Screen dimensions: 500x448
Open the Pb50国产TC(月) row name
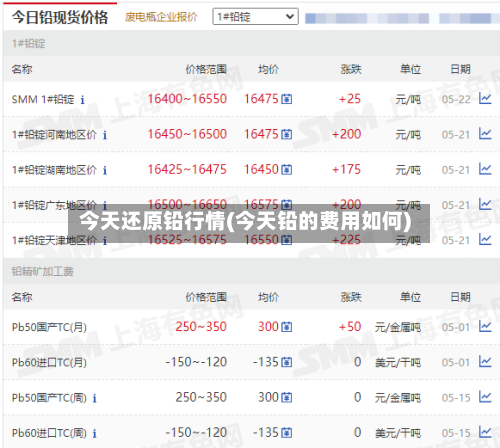point(49,327)
